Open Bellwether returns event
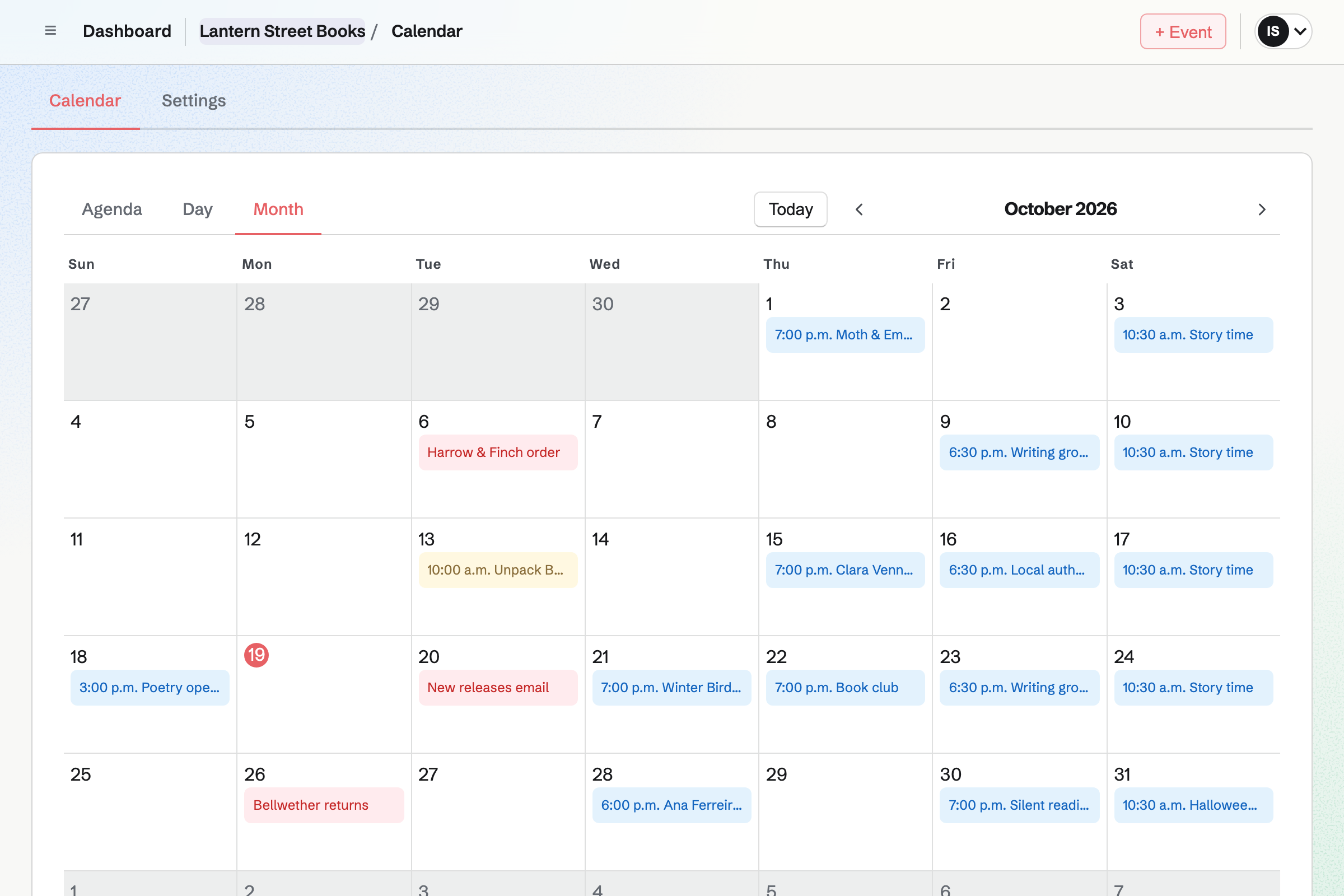Screen dimensions: 1344x896 pyautogui.click(x=324, y=805)
